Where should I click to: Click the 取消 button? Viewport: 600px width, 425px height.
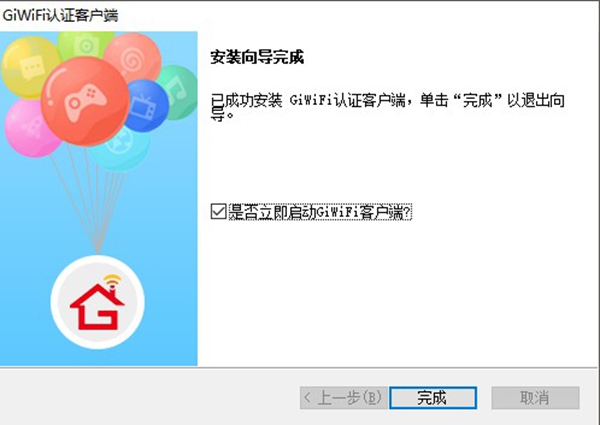[535, 398]
